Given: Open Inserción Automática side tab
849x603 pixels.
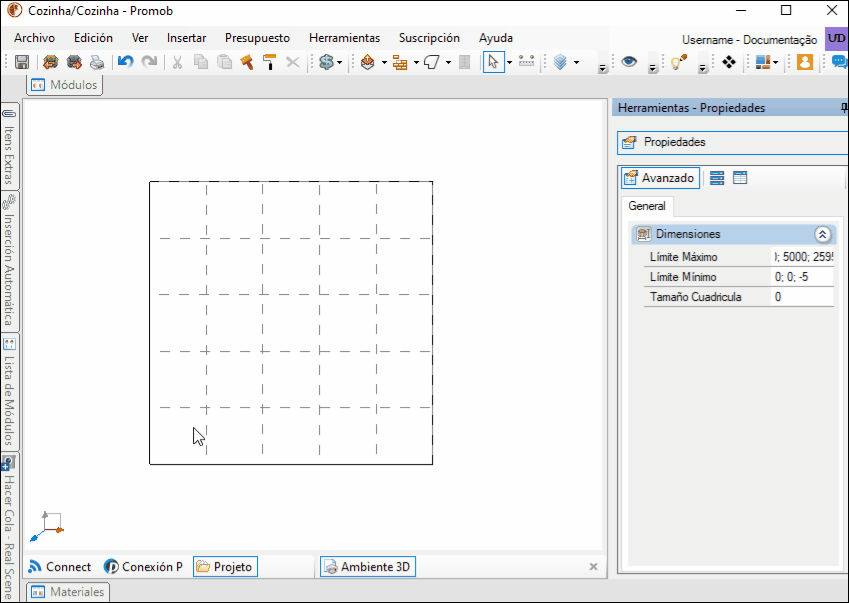Looking at the screenshot, I should [9, 261].
